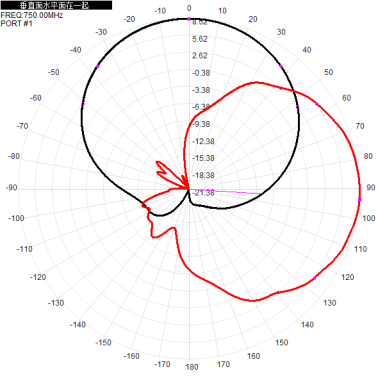This screenshot has height=378, width=378.
Task: Pick the 8.62 radial scale value
Action: click(200, 22)
